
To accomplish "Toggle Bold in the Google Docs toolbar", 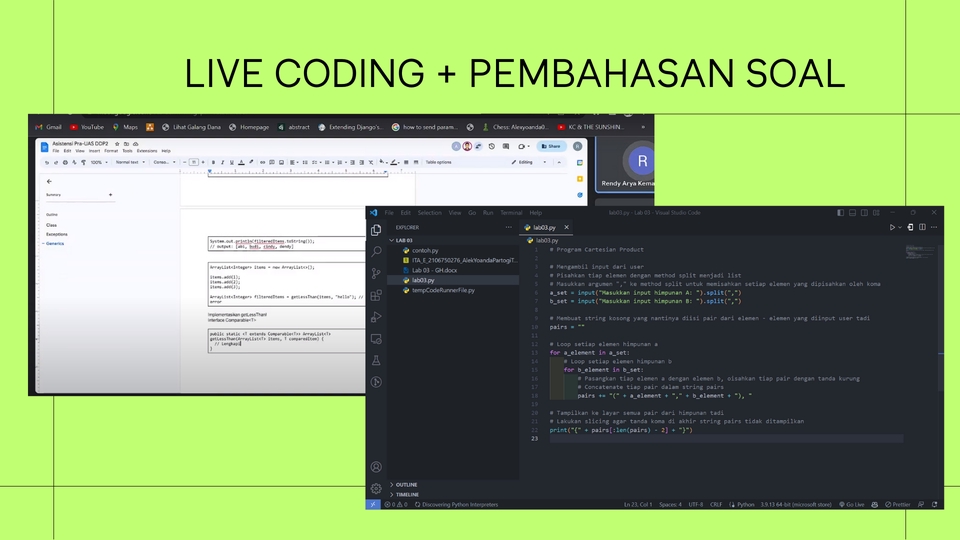I will [x=213, y=162].
